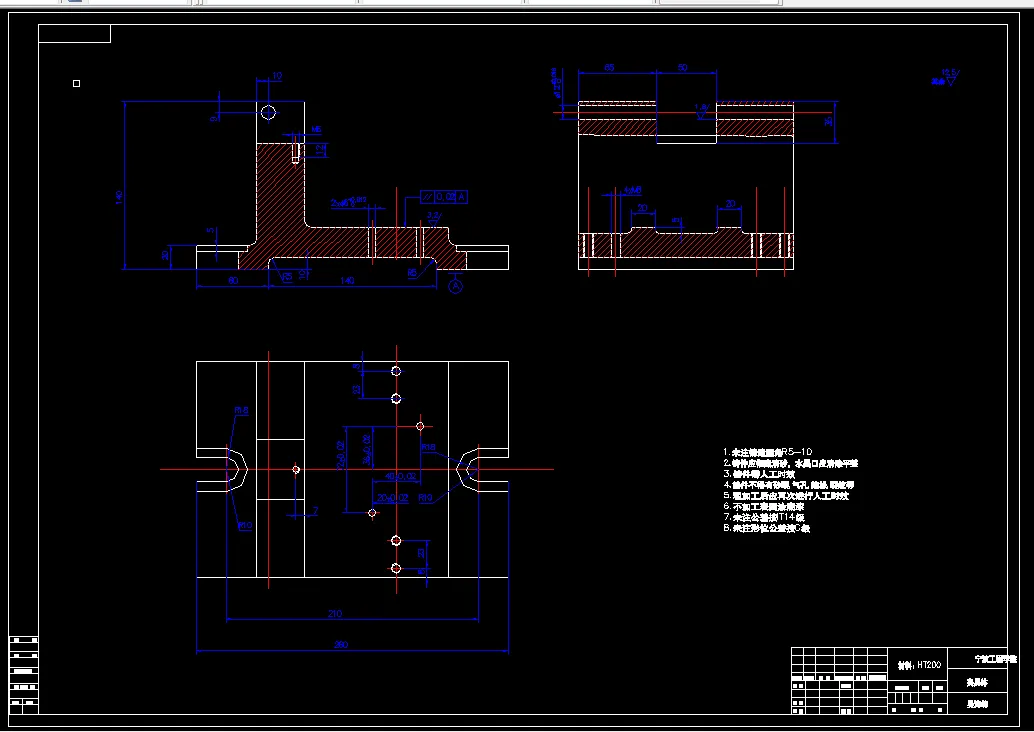This screenshot has height=732, width=1034.
Task: Click the 50 dimension in the side view
Action: (682, 68)
